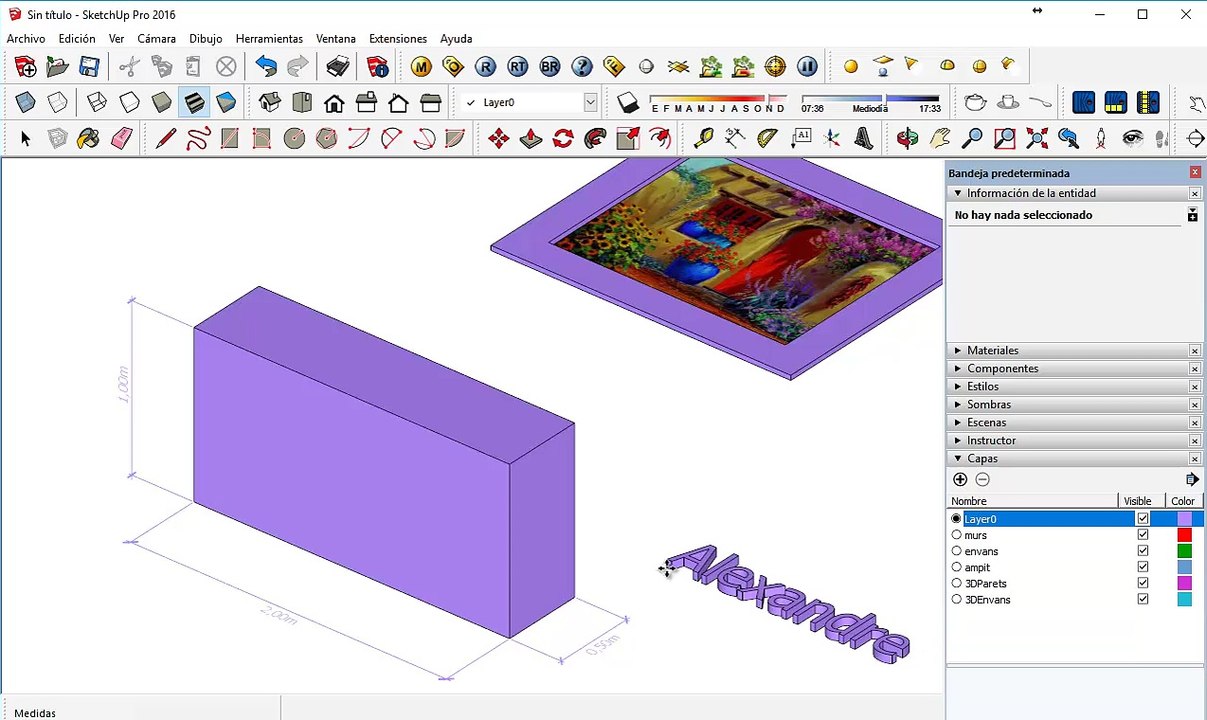Select the Freehand drawing tool
Screen dimensions: 1207x720
[198, 138]
